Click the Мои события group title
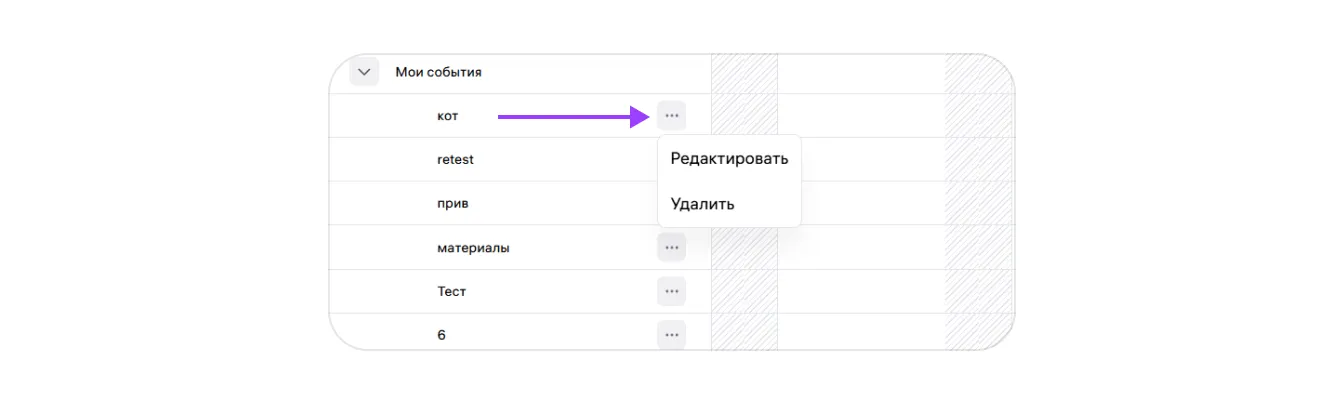 coord(438,72)
